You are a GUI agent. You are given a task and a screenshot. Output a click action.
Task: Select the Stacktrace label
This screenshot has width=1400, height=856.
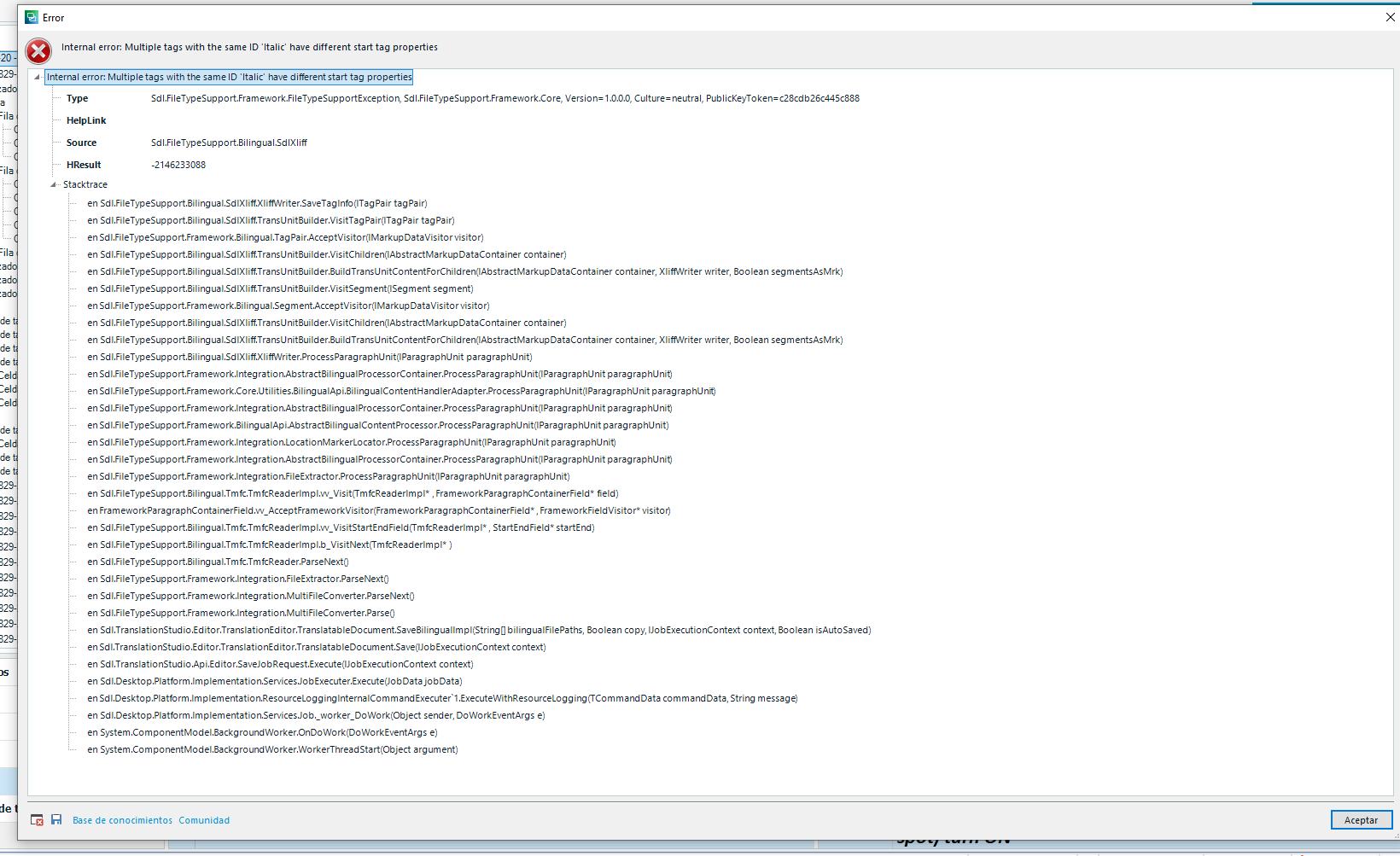85,184
